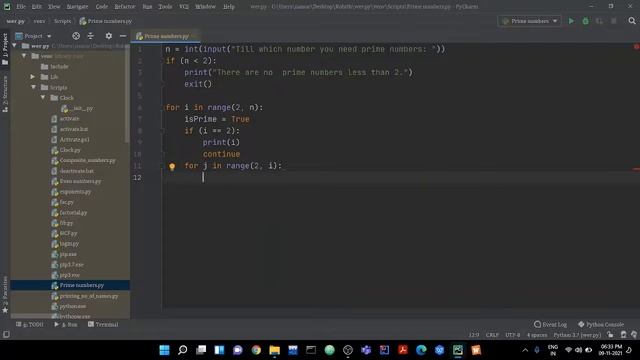Collapse the Scripts folder
The width and height of the screenshot is (640, 360).
point(33,87)
